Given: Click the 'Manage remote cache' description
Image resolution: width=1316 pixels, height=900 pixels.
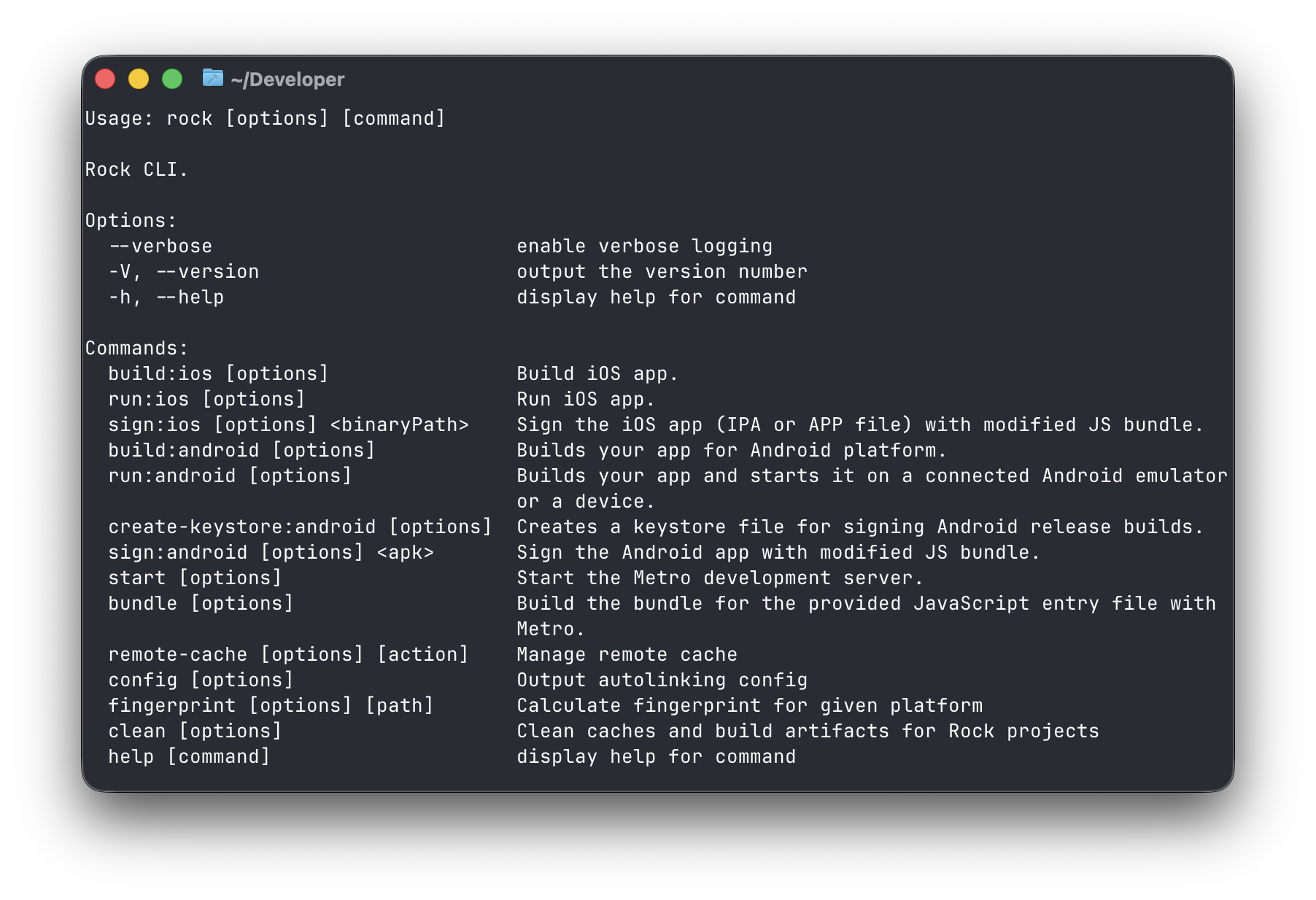Looking at the screenshot, I should 627,655.
